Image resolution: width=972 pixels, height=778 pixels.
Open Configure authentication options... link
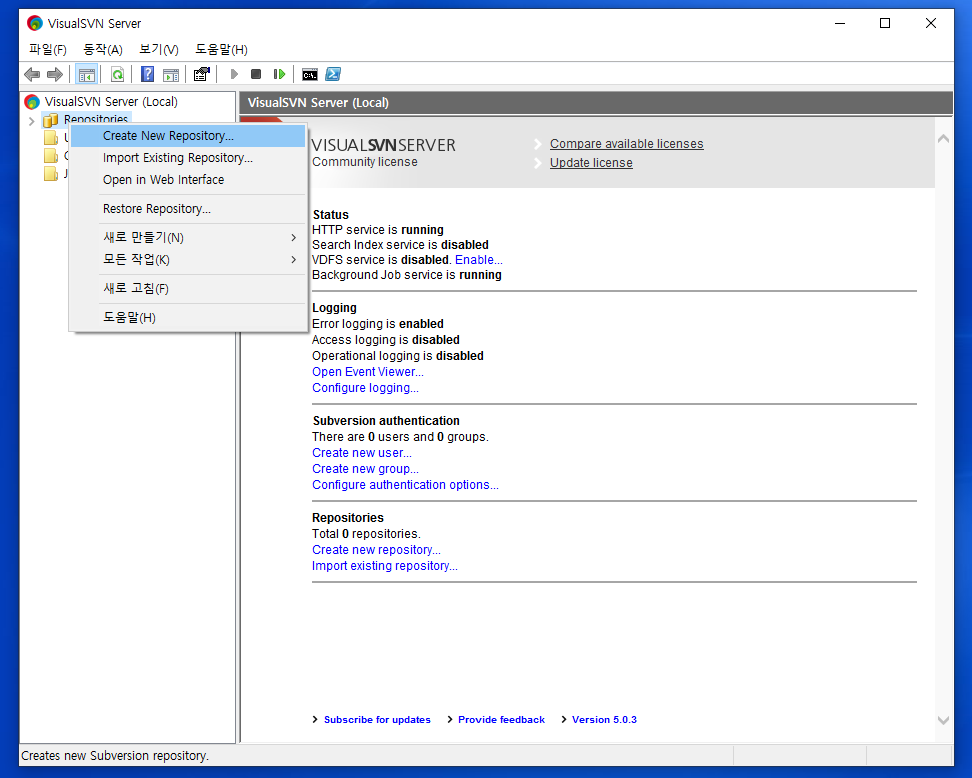tap(405, 485)
